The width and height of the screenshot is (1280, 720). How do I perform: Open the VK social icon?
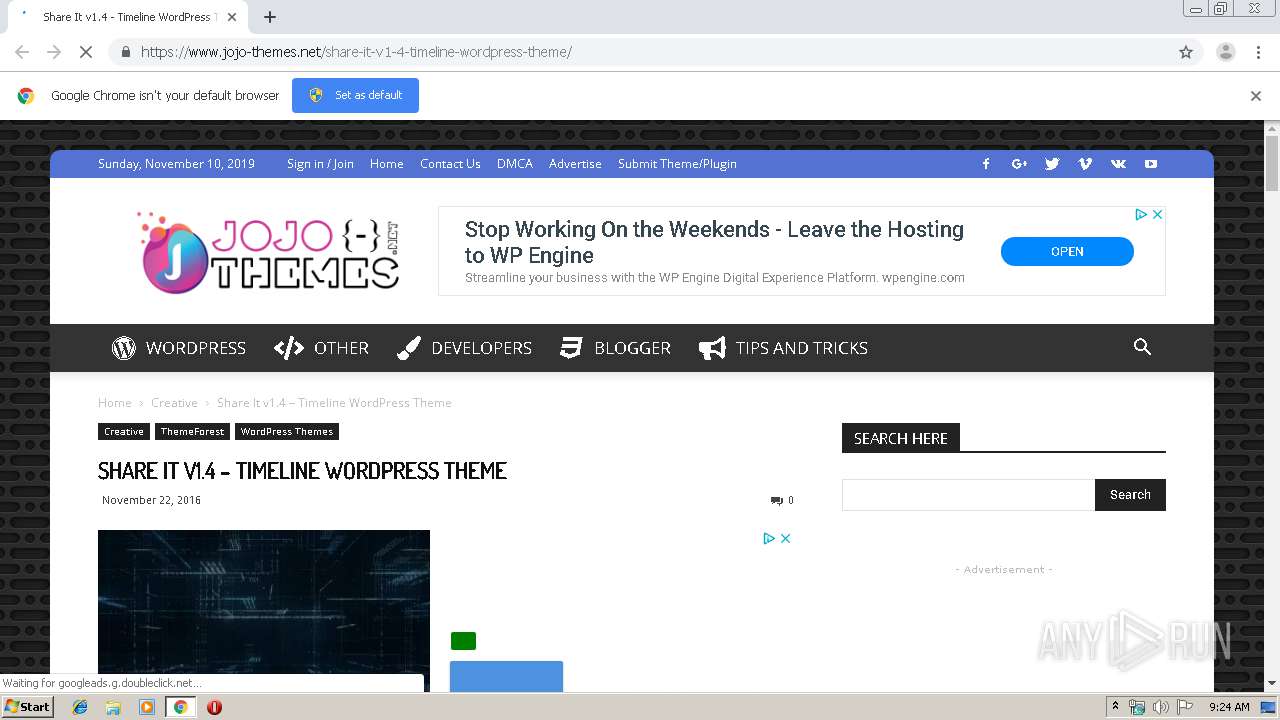[x=1118, y=164]
